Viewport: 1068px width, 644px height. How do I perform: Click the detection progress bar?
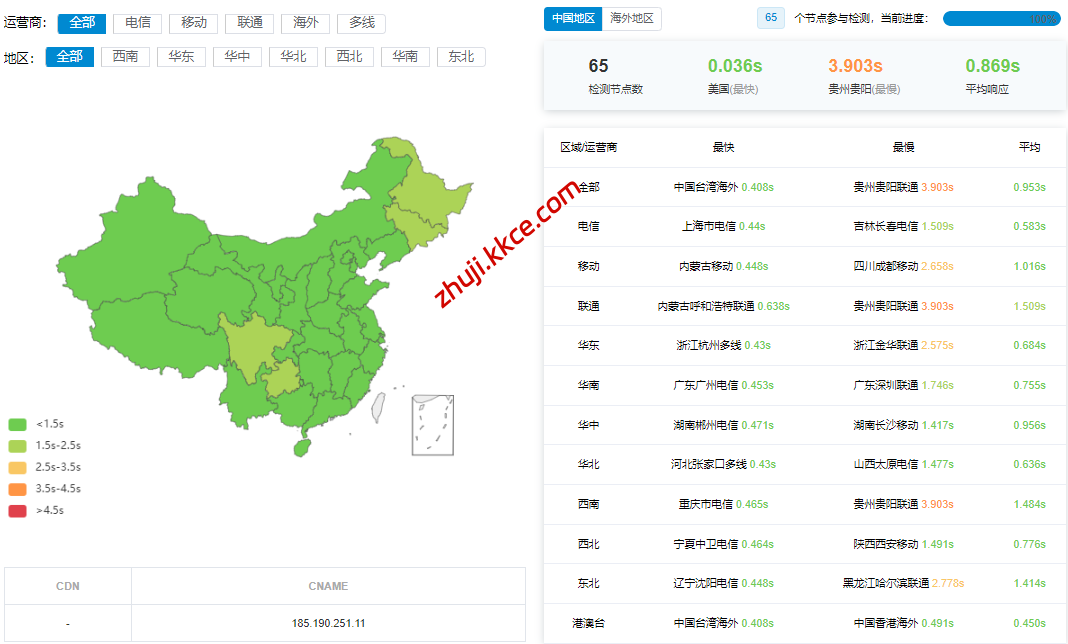pyautogui.click(x=1001, y=18)
